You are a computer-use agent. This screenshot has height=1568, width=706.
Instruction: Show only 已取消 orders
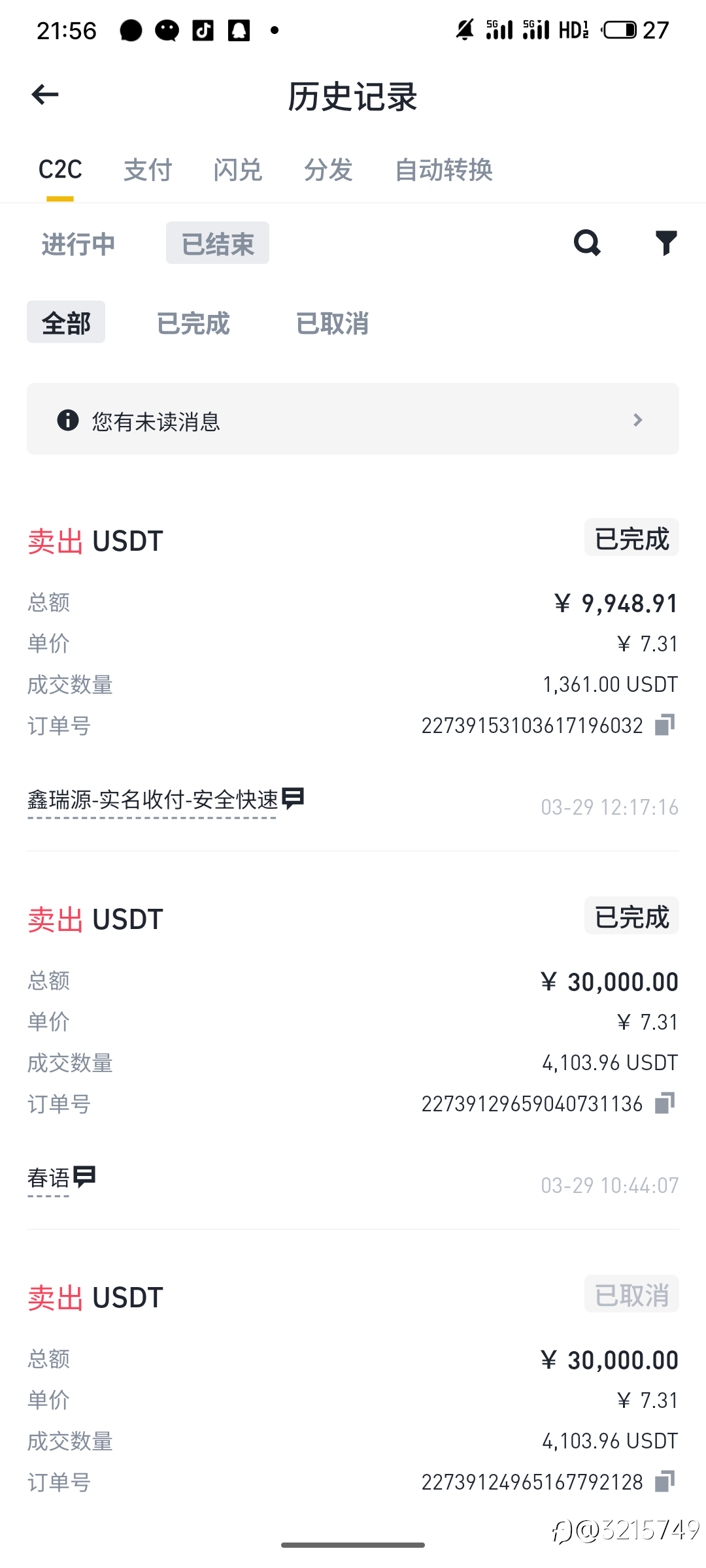click(332, 323)
